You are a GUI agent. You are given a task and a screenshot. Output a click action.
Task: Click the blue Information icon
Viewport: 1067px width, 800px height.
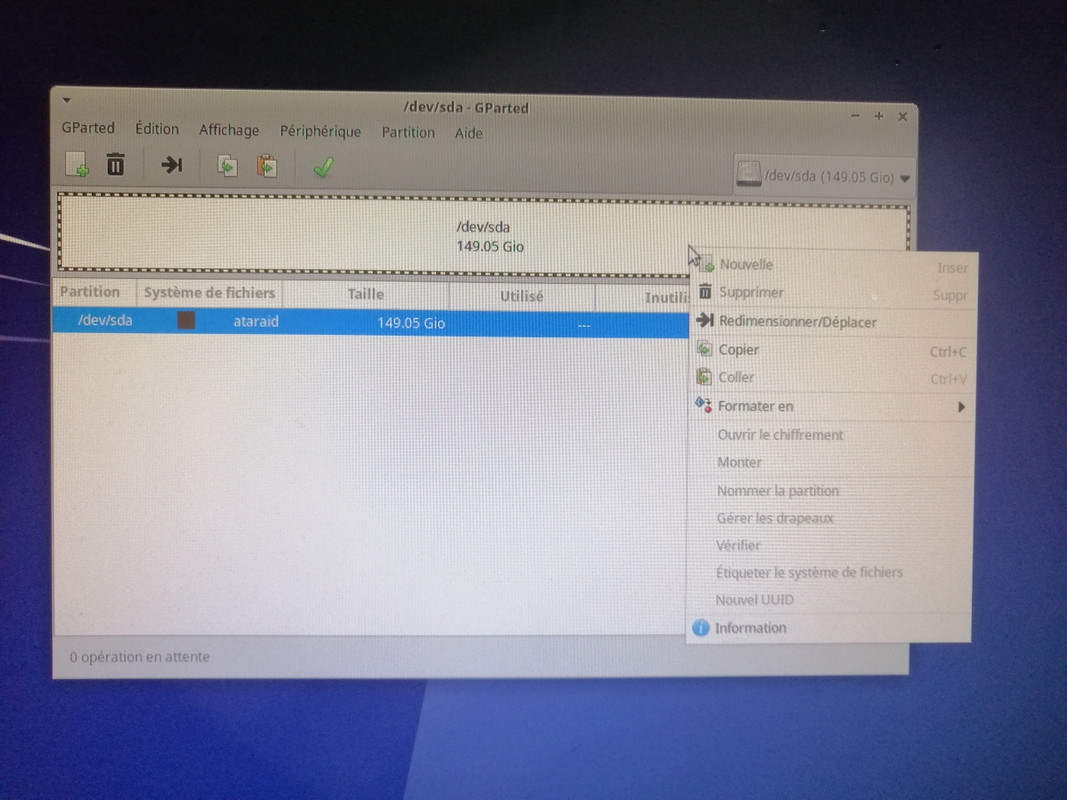[700, 628]
